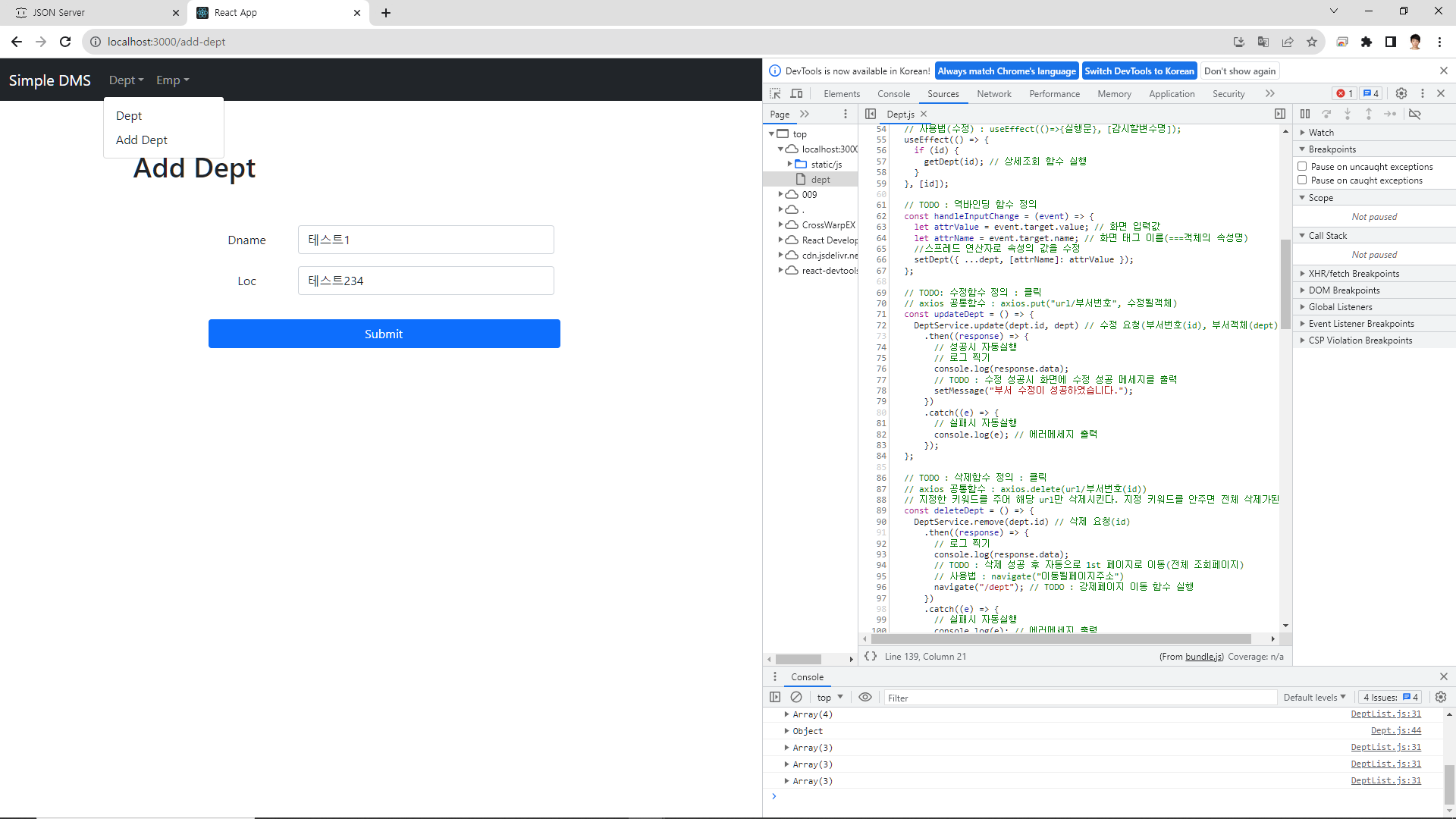The height and width of the screenshot is (819, 1456).
Task: Click the Dname input field
Action: 425,240
